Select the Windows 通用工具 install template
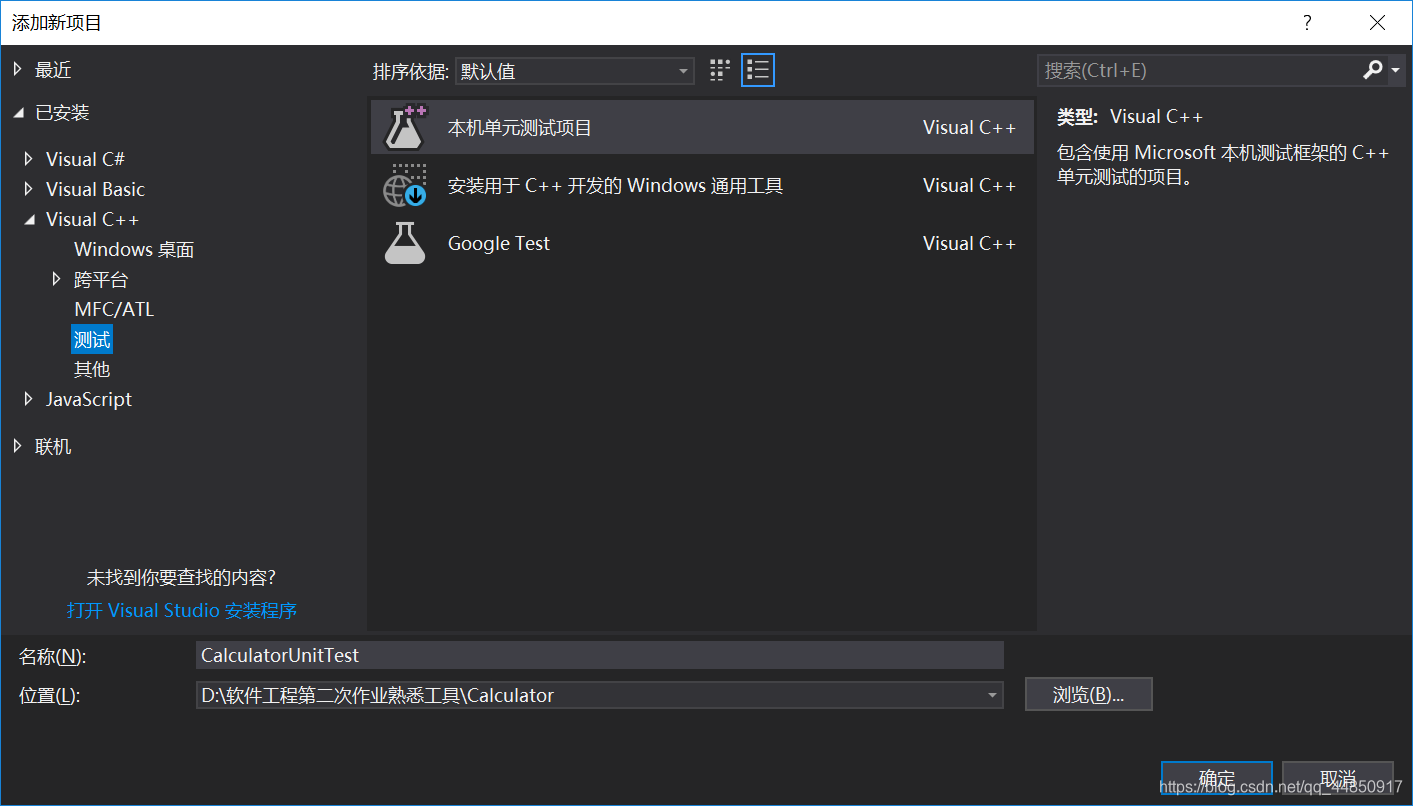 click(x=702, y=185)
